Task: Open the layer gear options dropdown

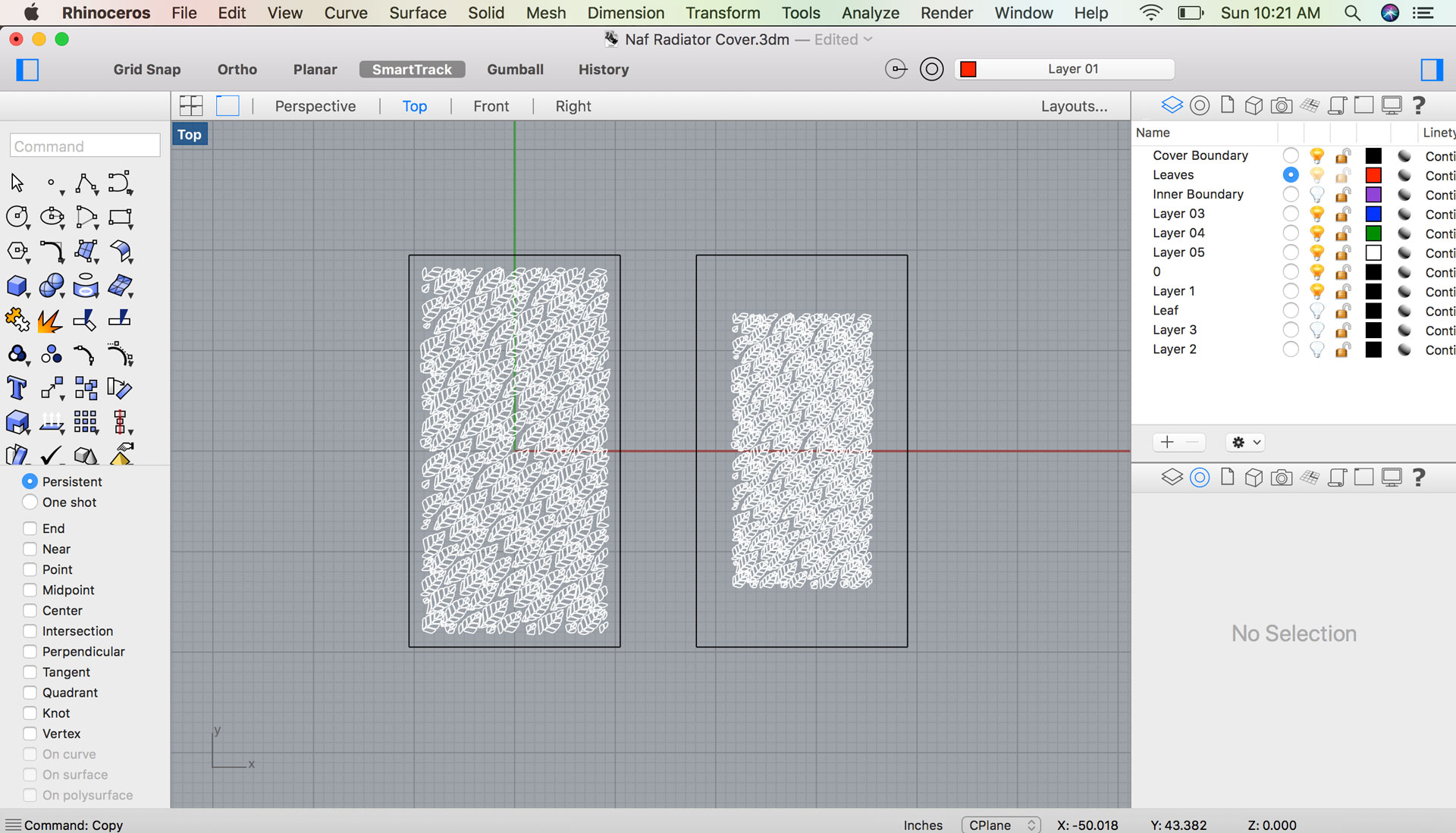Action: point(1245,443)
